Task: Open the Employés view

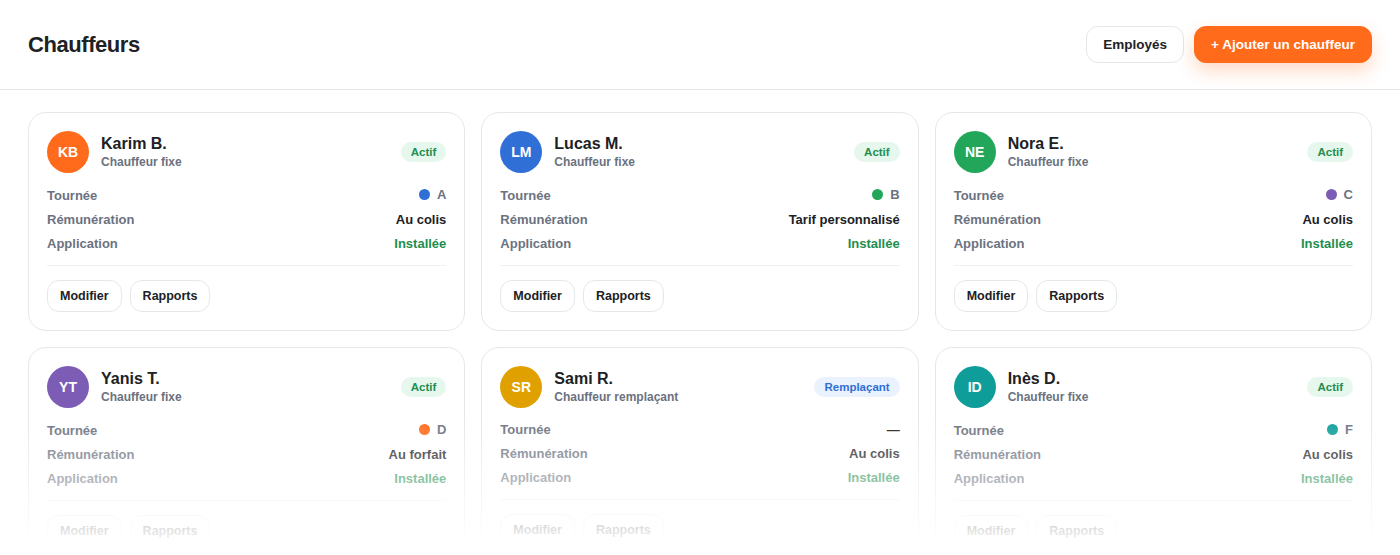Action: [x=1135, y=45]
